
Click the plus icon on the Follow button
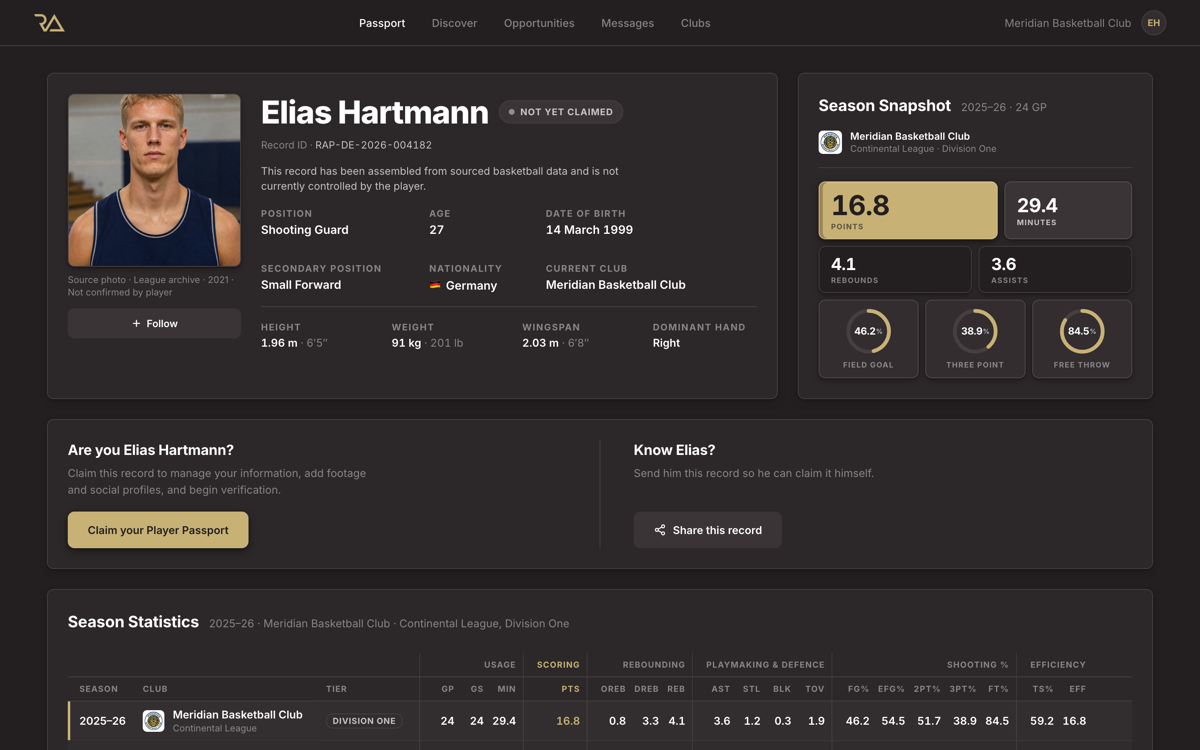pyautogui.click(x=137, y=323)
